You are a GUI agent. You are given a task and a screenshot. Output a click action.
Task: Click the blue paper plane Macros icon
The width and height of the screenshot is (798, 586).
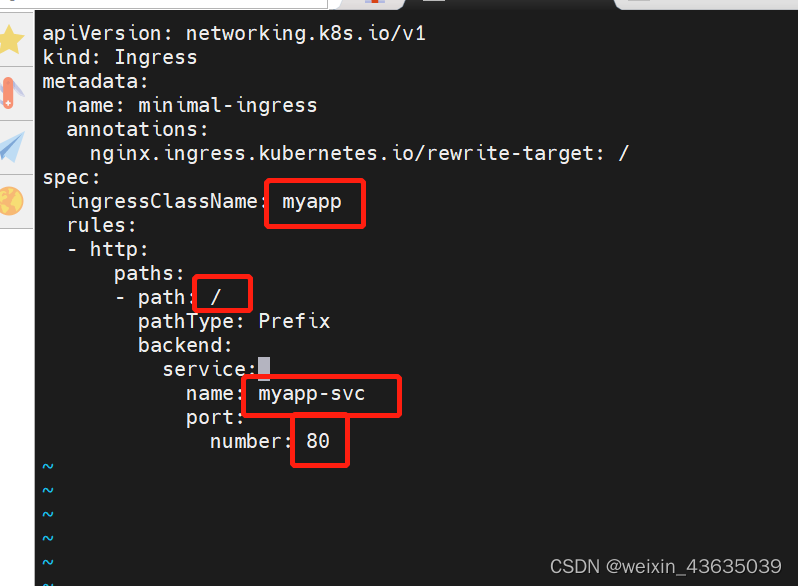[x=11, y=146]
